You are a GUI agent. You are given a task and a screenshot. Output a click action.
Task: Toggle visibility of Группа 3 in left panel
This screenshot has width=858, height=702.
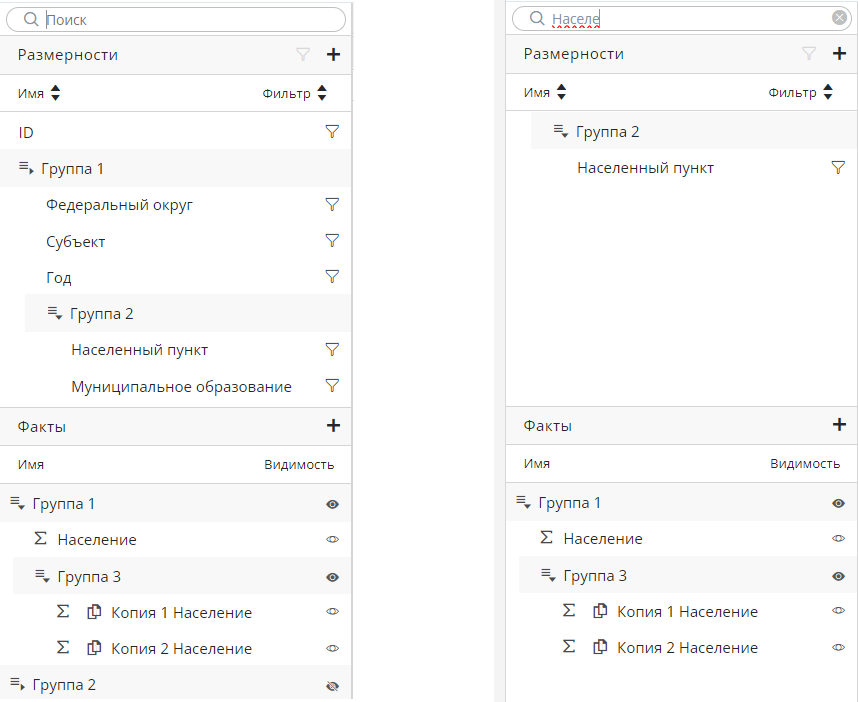point(333,577)
